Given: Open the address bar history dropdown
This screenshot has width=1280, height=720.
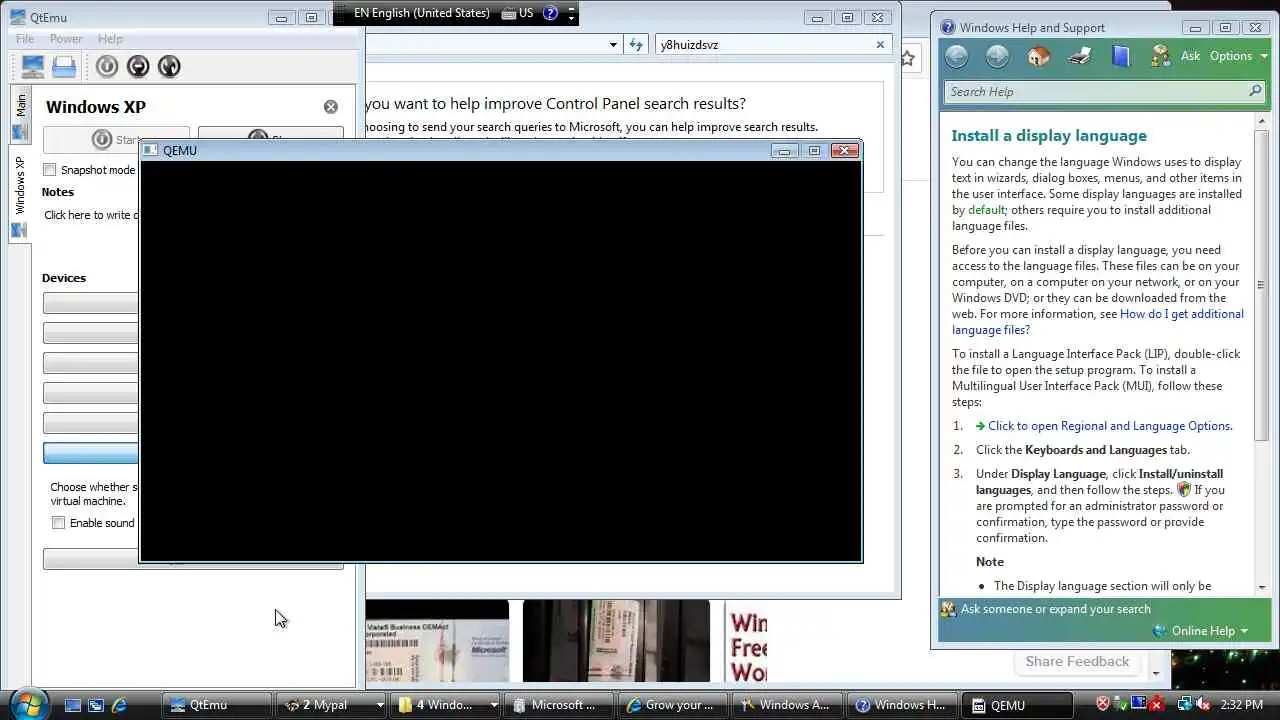Looking at the screenshot, I should pyautogui.click(x=613, y=45).
